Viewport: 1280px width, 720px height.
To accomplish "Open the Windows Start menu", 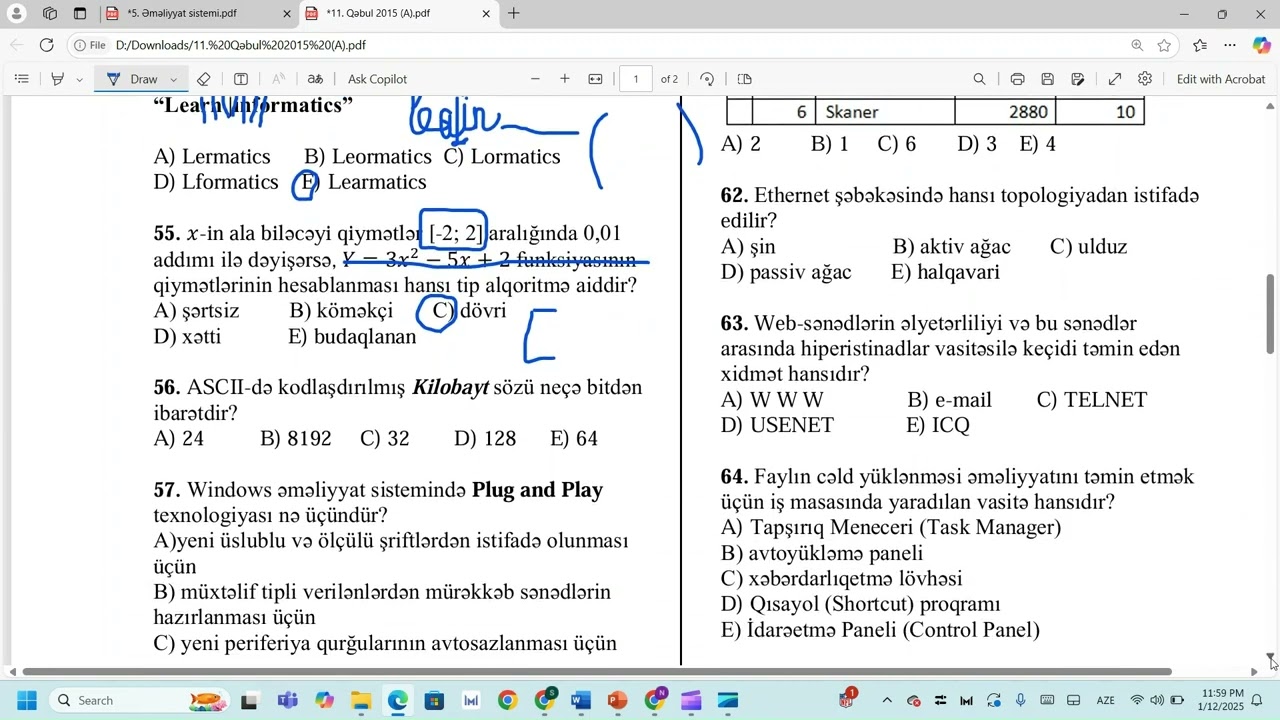I will point(26,700).
